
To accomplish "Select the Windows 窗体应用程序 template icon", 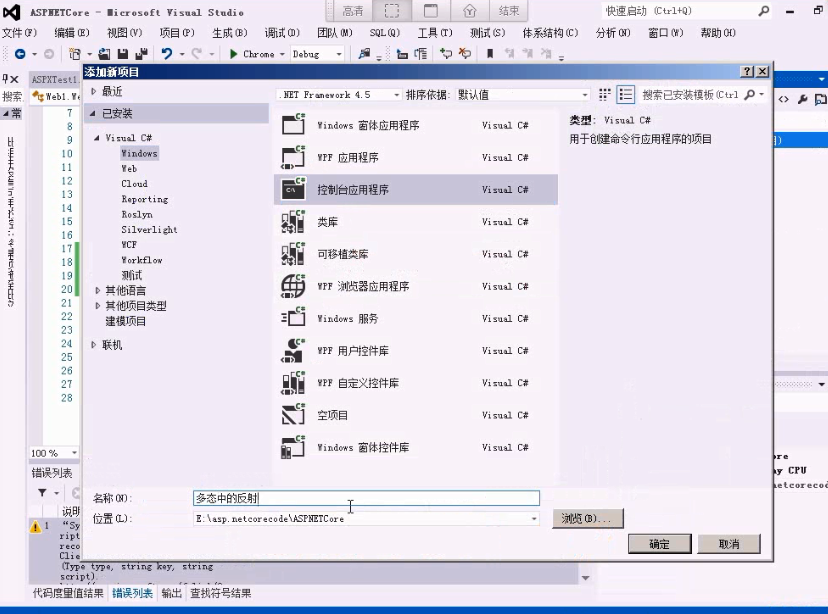I will pos(293,125).
